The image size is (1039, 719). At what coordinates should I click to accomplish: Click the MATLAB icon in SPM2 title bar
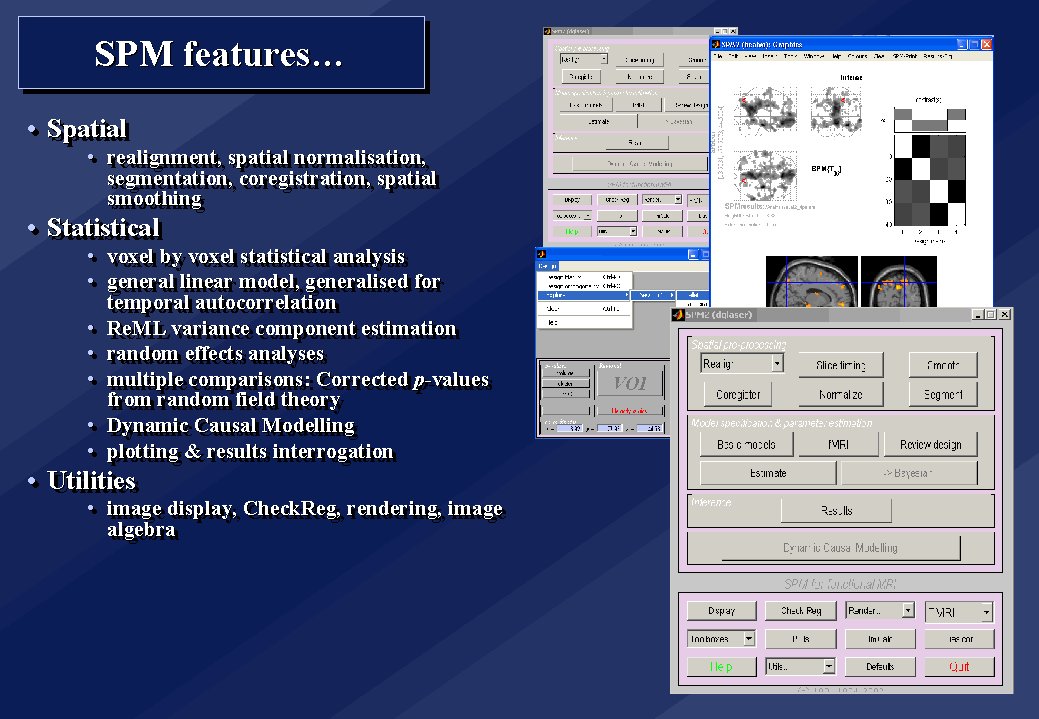678,315
